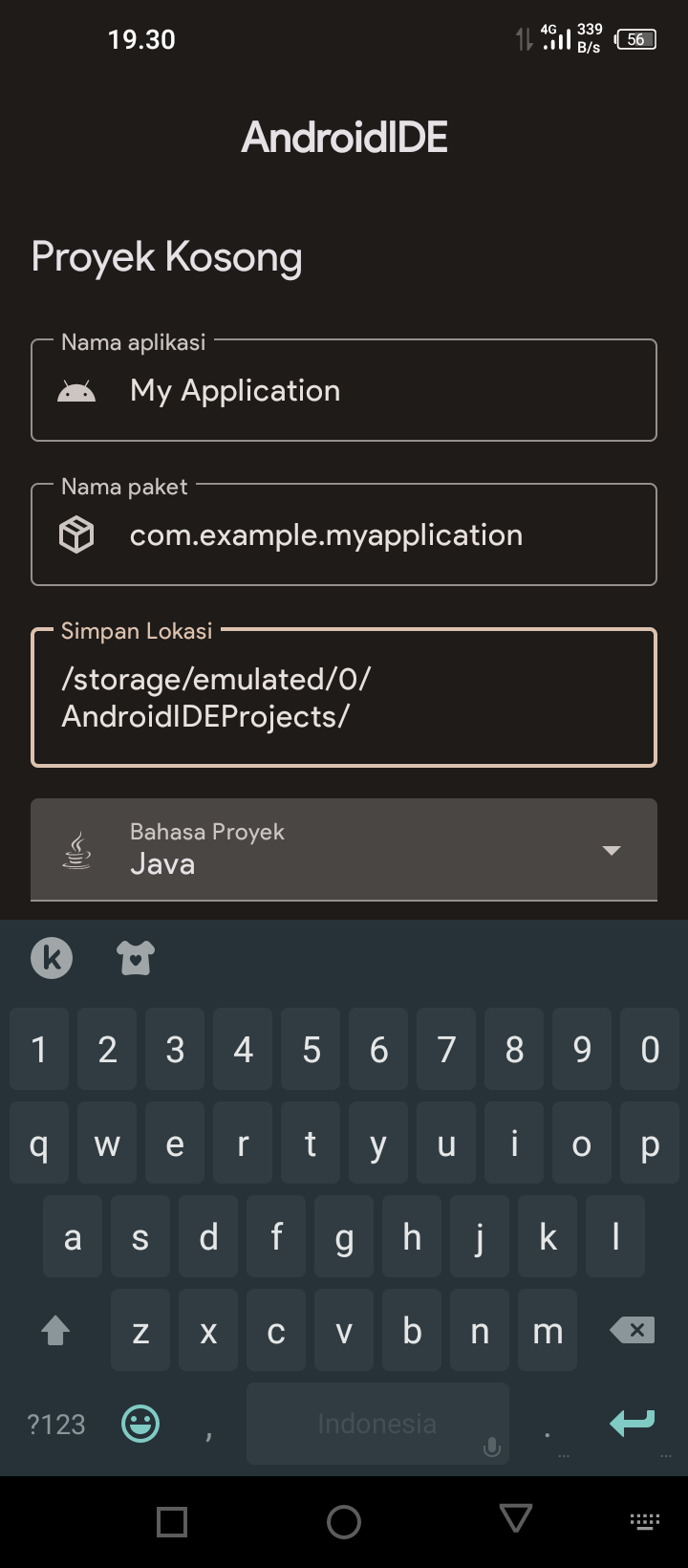This screenshot has height=1568, width=688.
Task: Toggle the keyboard selector icon in navigation bar
Action: coord(645,1521)
